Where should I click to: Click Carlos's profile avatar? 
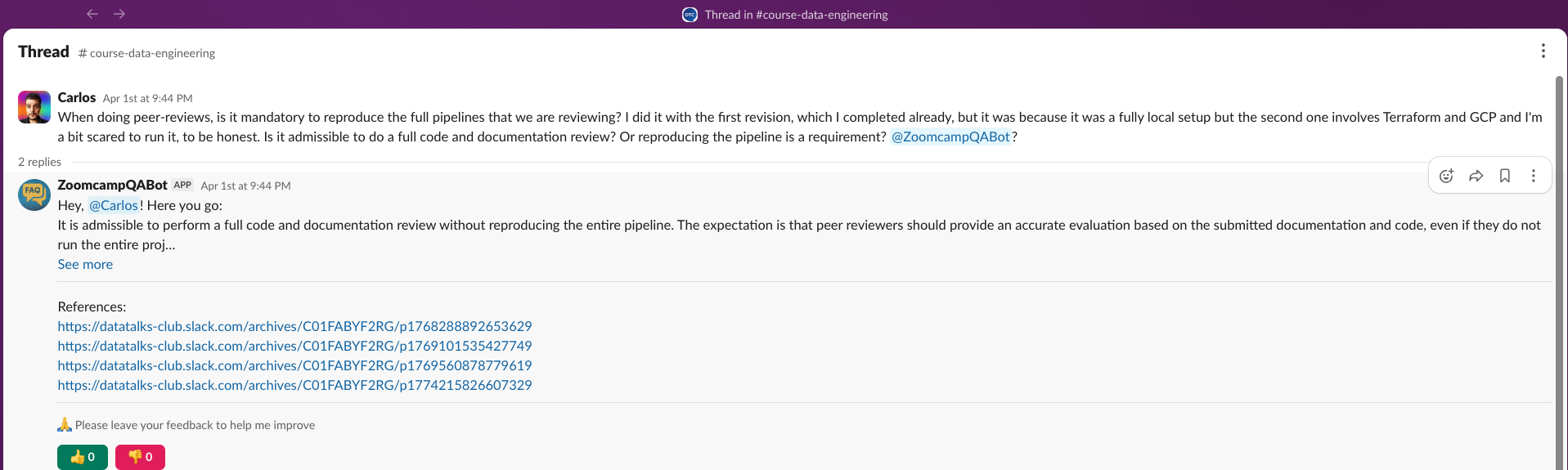coord(34,107)
